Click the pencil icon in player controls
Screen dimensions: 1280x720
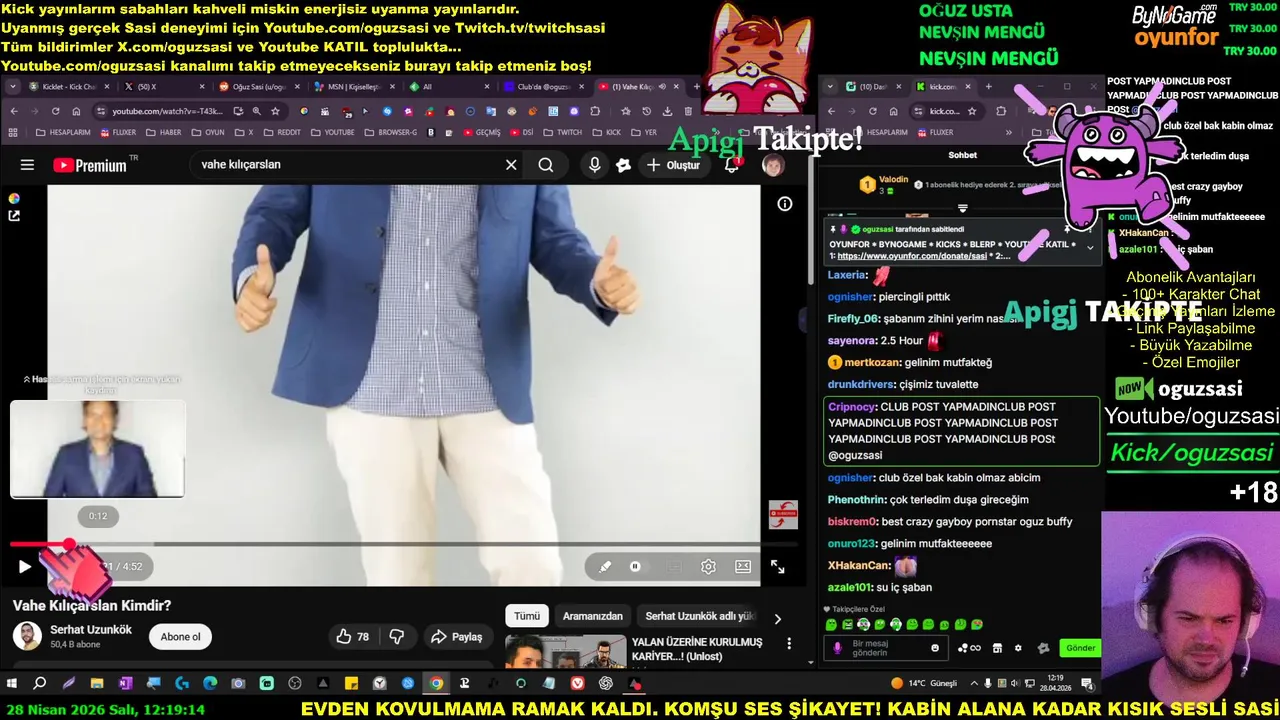(604, 566)
